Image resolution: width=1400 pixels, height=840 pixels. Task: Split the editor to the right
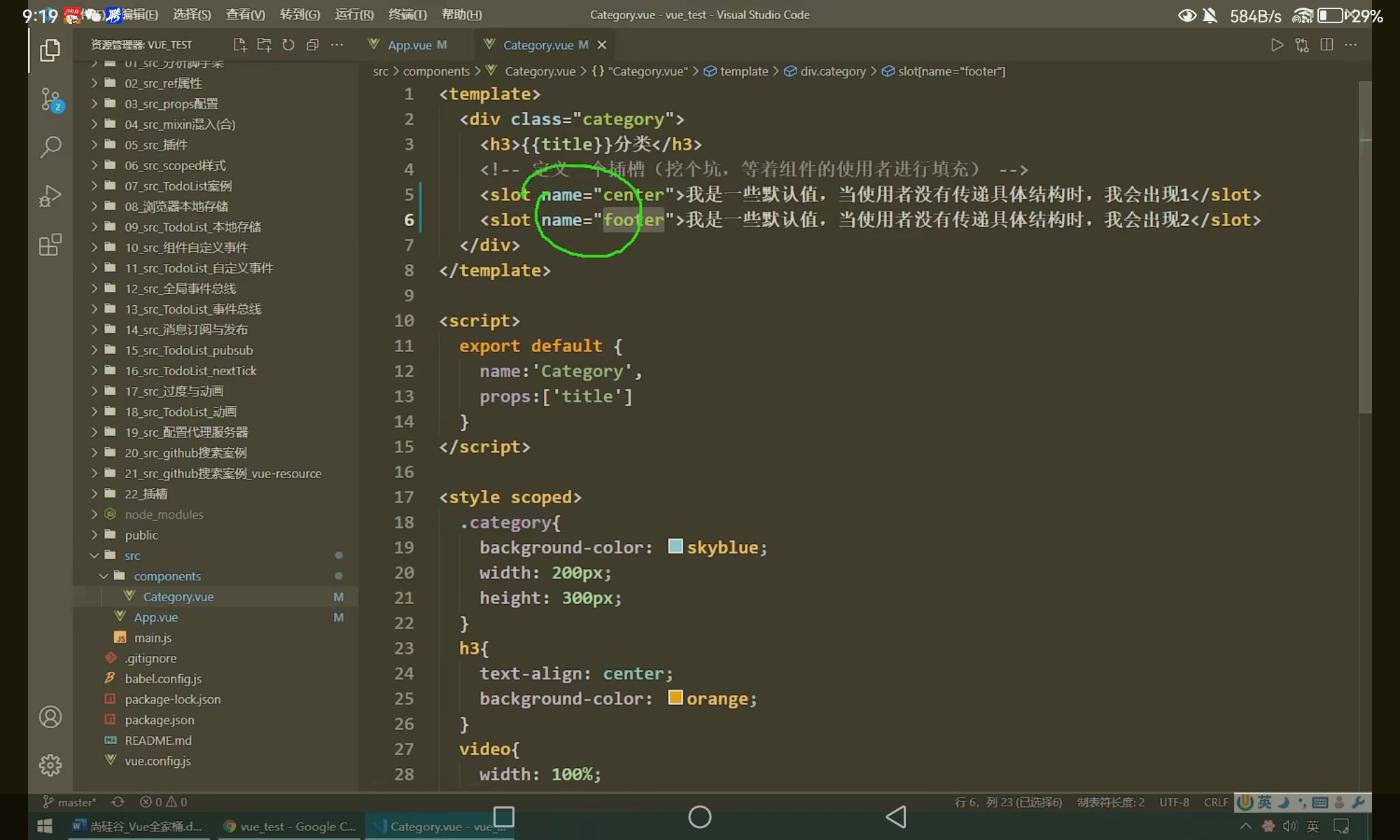pos(1326,45)
